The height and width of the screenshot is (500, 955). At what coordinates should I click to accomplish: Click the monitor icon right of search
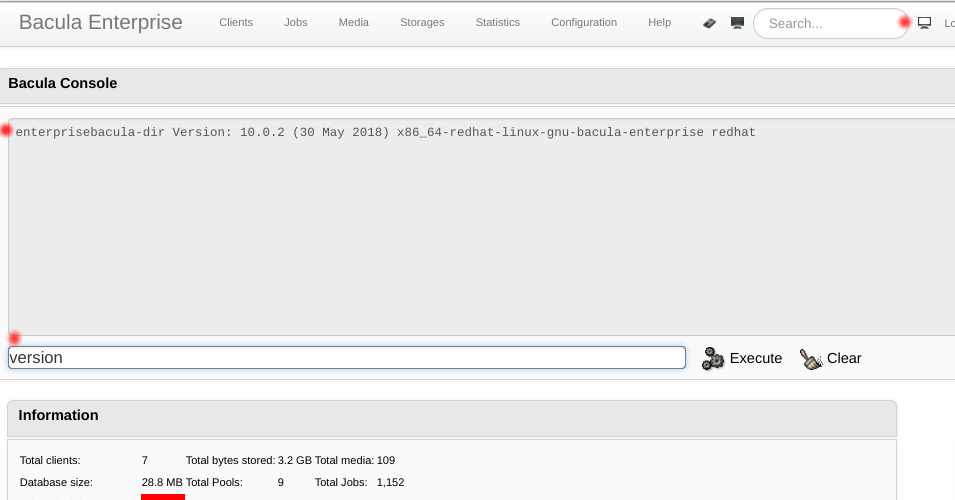tap(925, 23)
